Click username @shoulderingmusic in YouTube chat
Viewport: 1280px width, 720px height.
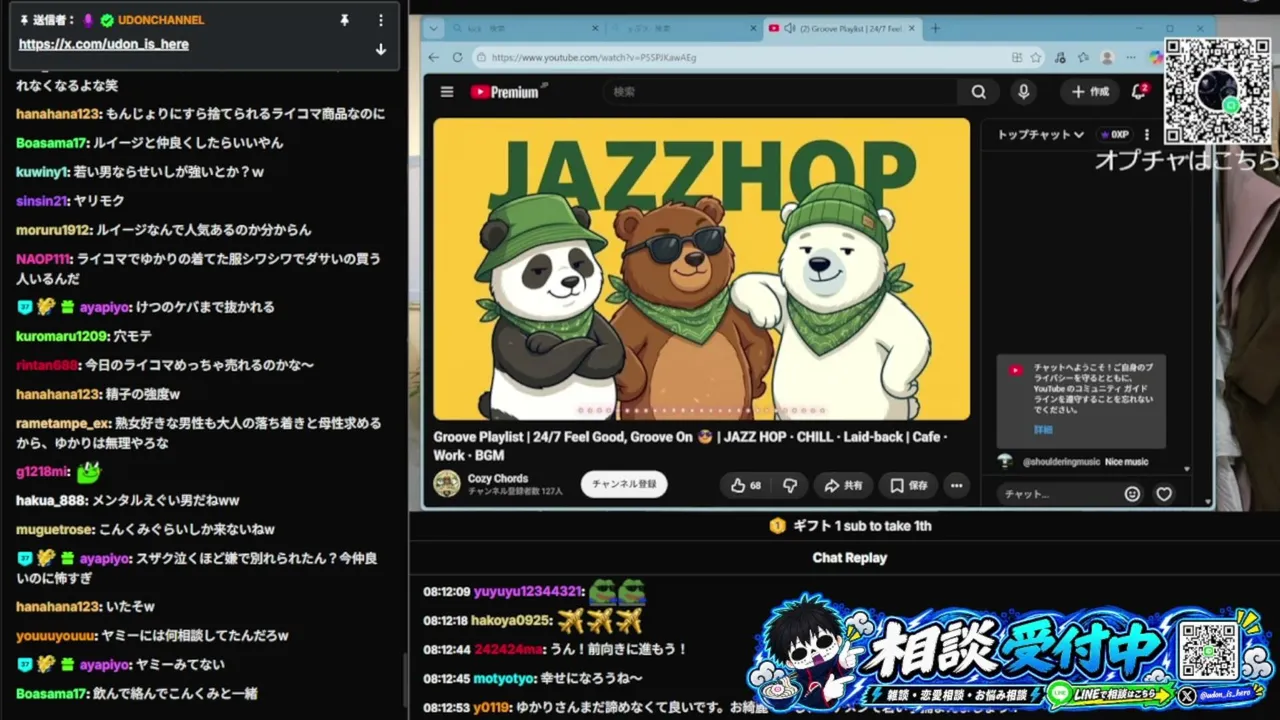pos(1061,462)
